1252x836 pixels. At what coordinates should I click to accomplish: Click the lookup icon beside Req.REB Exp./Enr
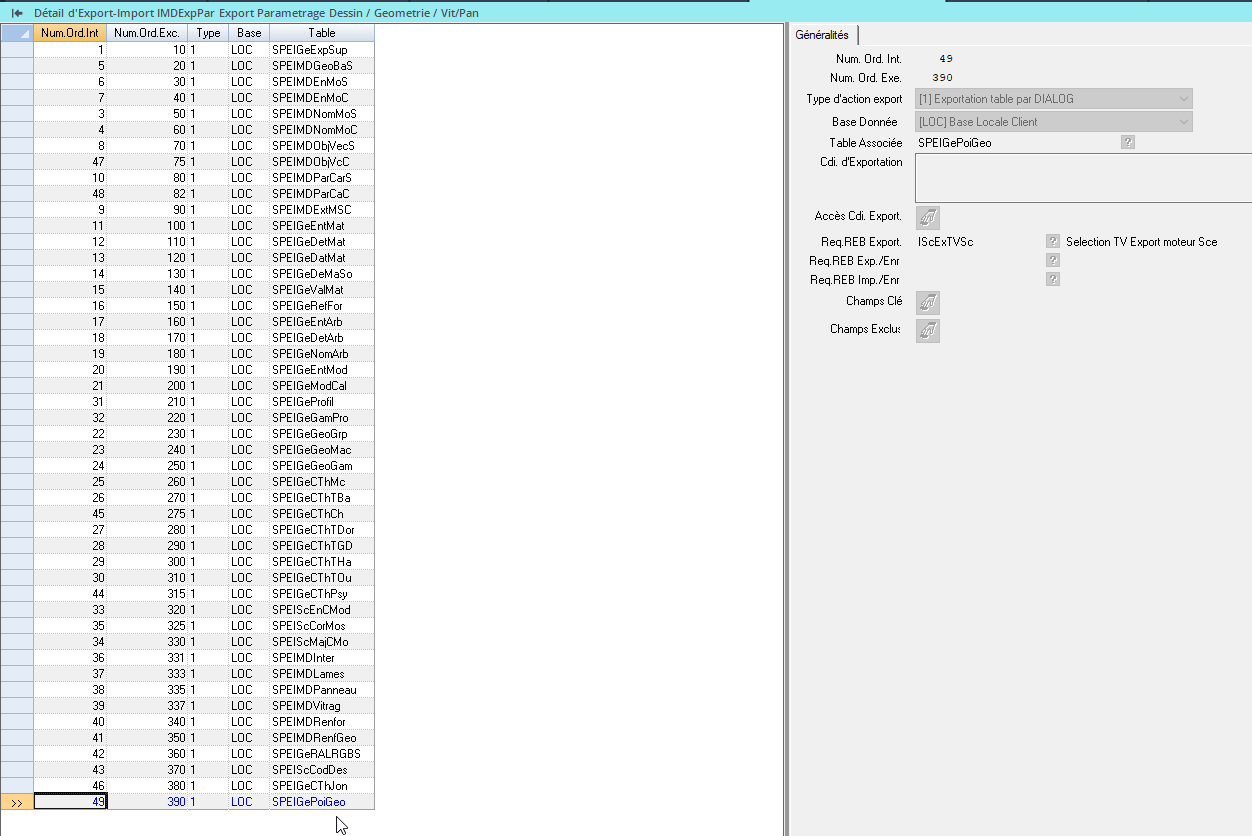click(1052, 261)
